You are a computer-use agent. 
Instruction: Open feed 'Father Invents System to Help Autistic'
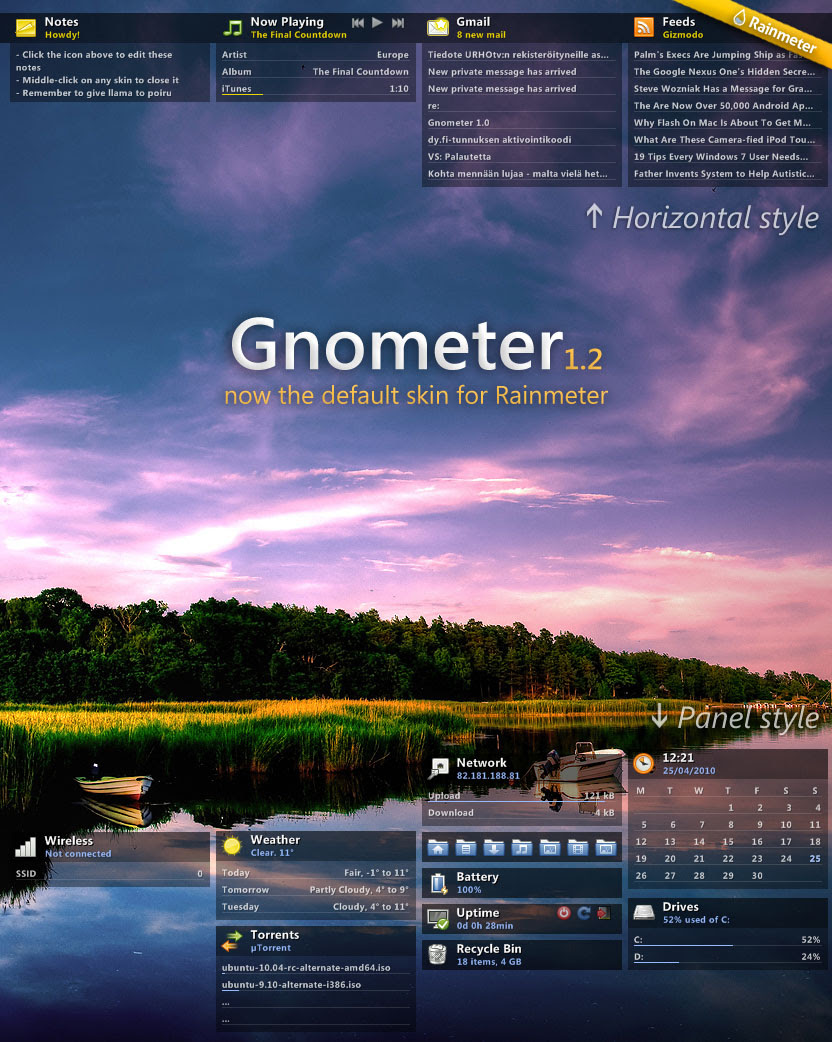[x=726, y=173]
